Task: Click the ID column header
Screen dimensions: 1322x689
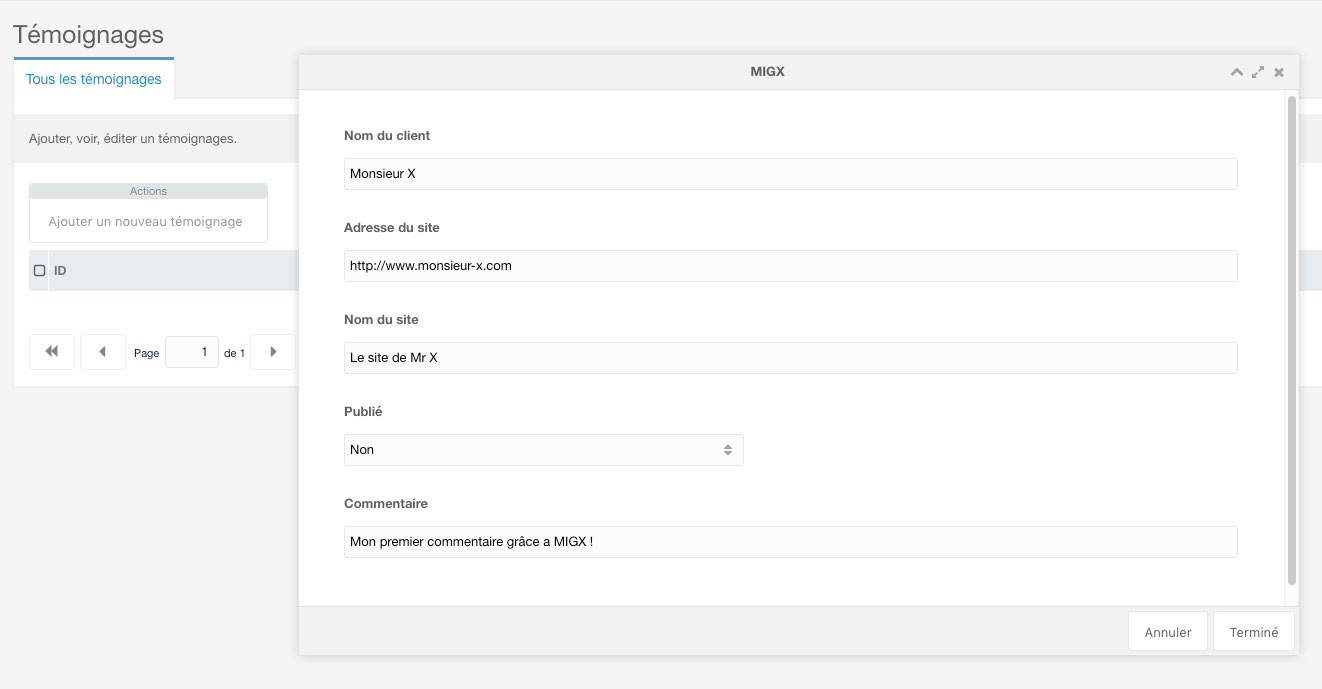Action: coord(60,271)
